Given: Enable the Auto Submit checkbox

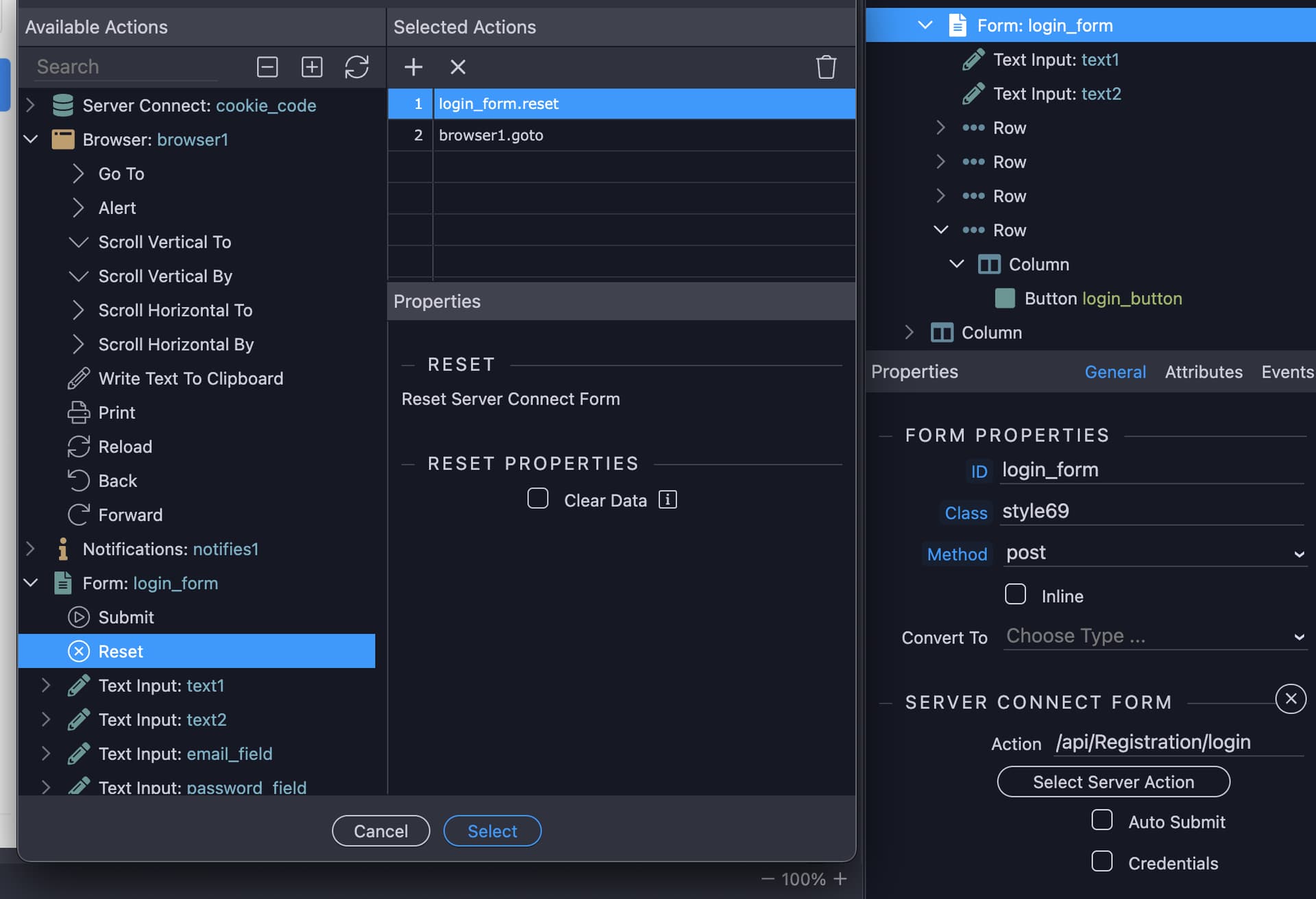Looking at the screenshot, I should 1102,820.
